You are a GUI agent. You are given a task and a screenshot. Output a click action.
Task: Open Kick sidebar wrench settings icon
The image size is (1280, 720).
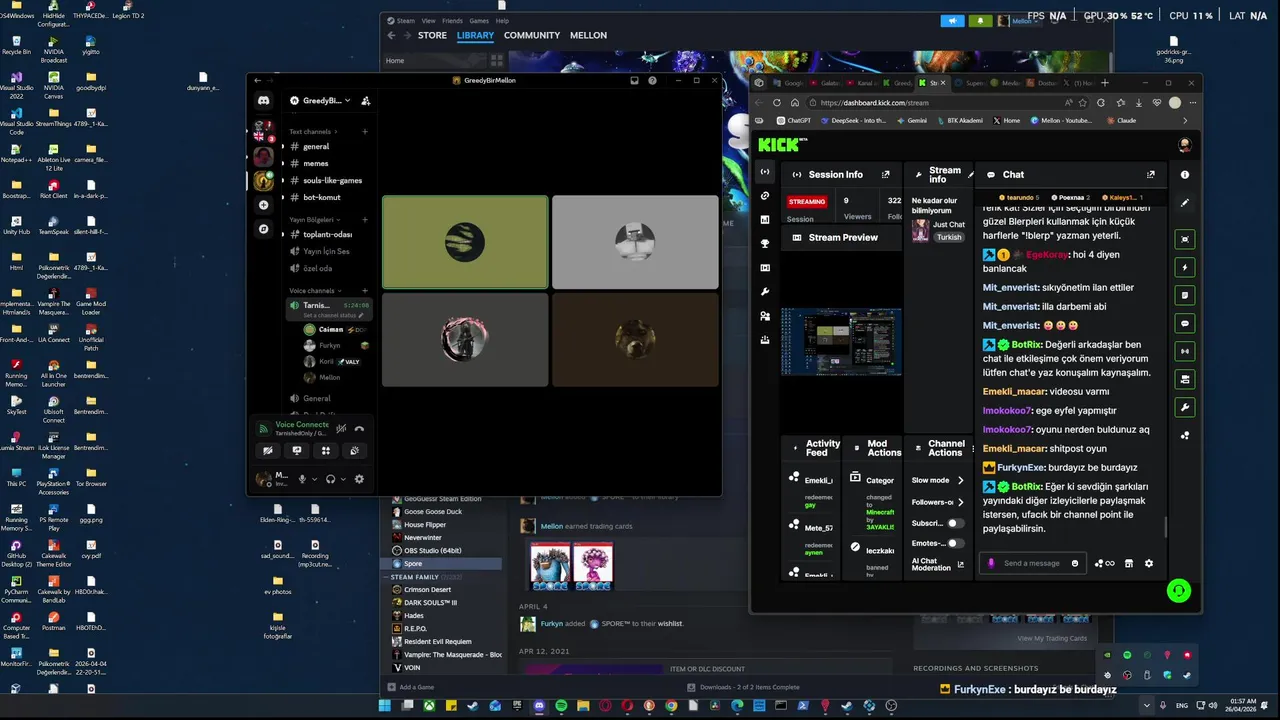click(x=765, y=291)
